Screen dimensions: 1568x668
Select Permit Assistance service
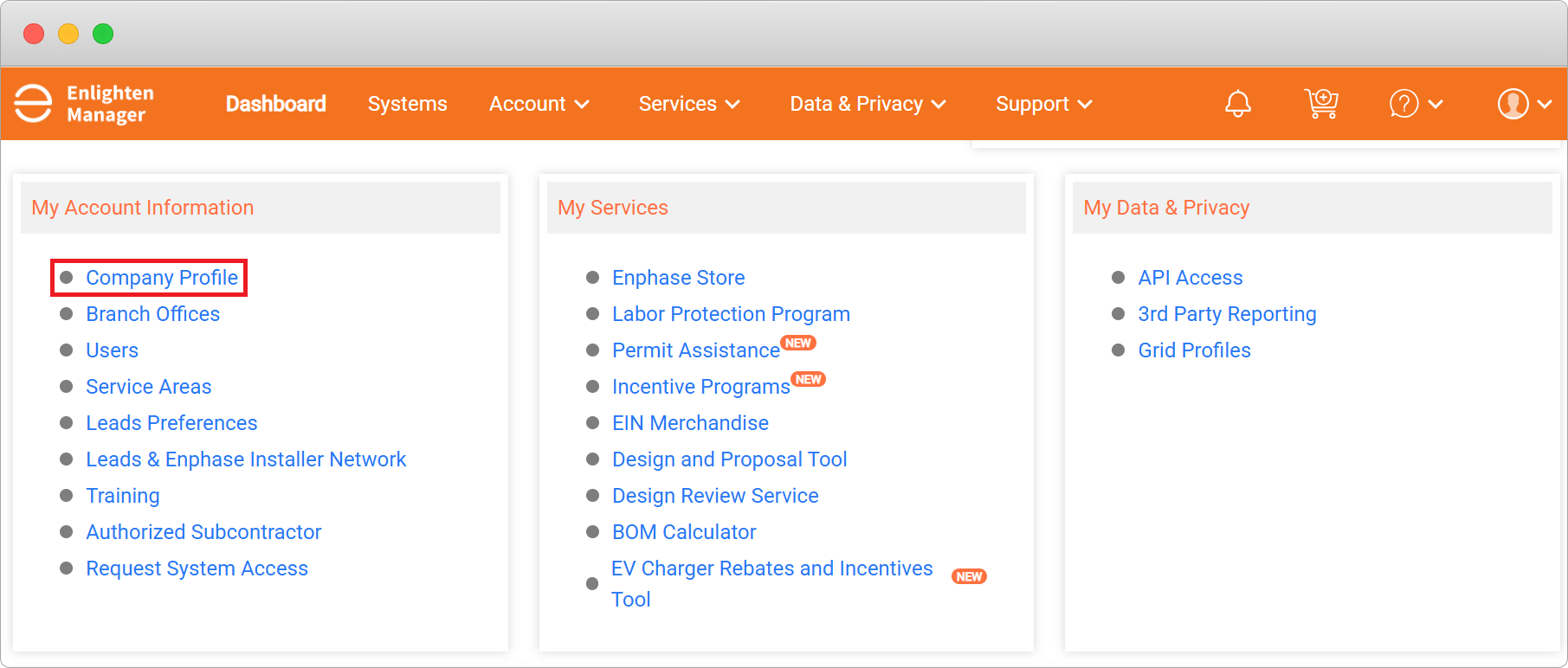pyautogui.click(x=695, y=350)
